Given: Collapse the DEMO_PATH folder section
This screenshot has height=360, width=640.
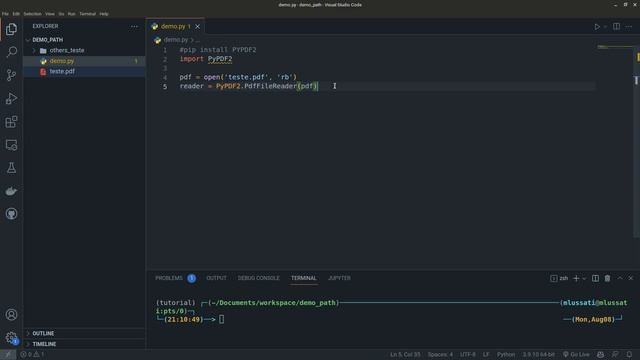Looking at the screenshot, I should (x=84, y=40).
